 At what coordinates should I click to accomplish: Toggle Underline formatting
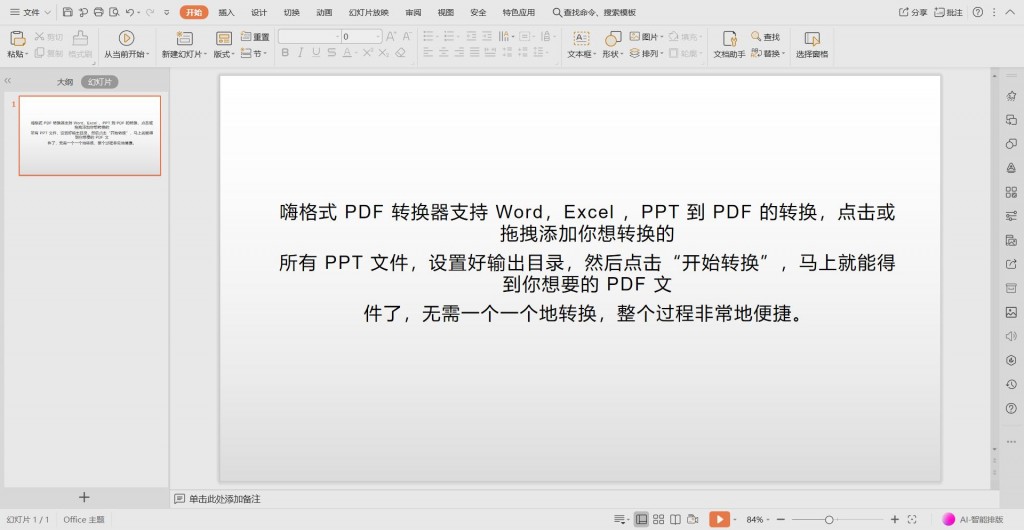coord(316,53)
